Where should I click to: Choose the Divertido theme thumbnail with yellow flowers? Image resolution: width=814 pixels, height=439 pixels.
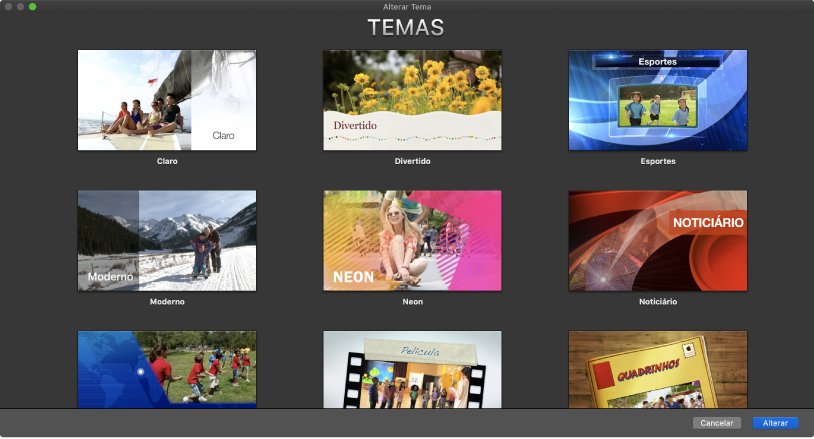pyautogui.click(x=412, y=100)
